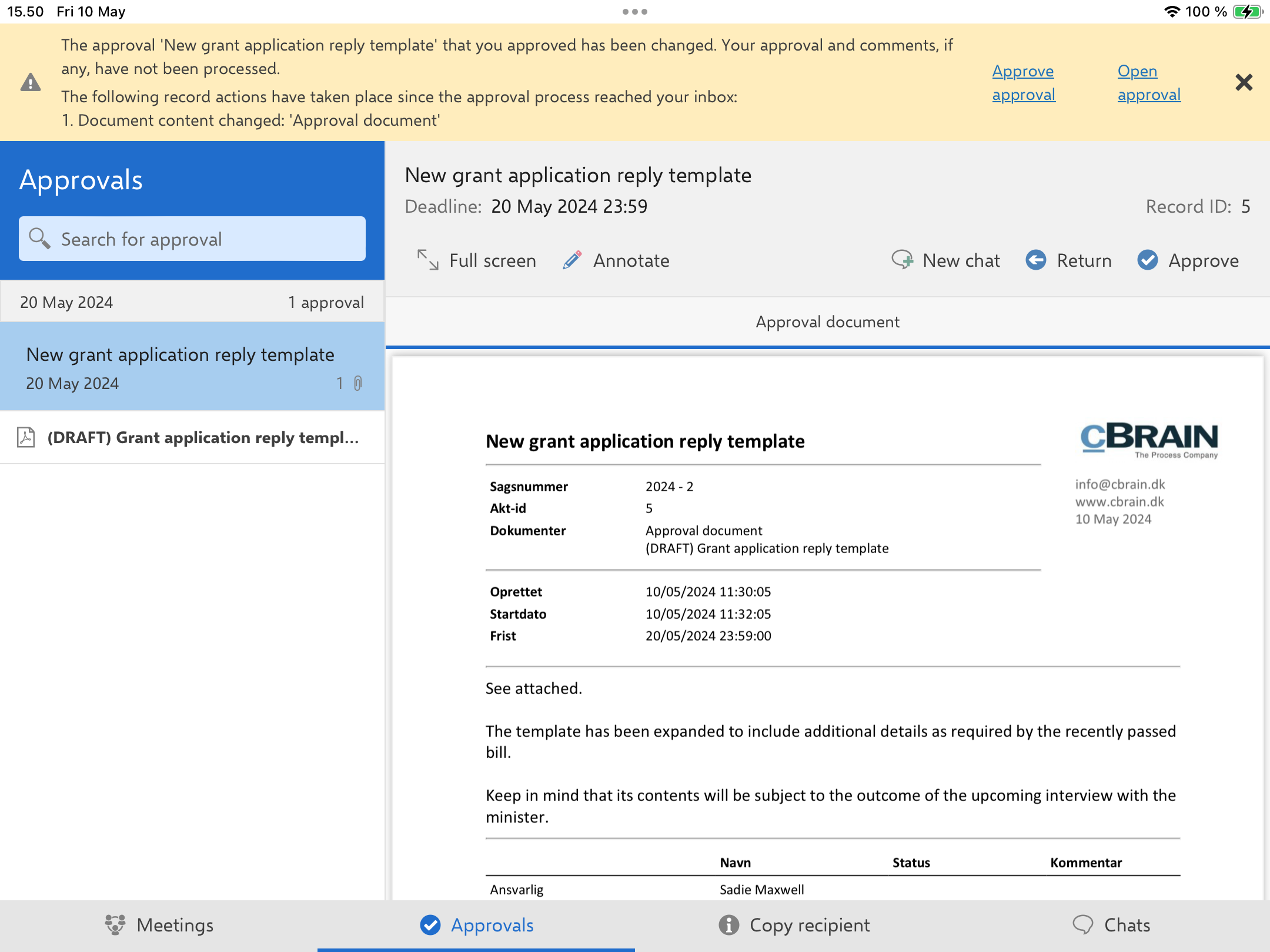Open the (DRAFT) Grant application reply template document

coord(192,437)
